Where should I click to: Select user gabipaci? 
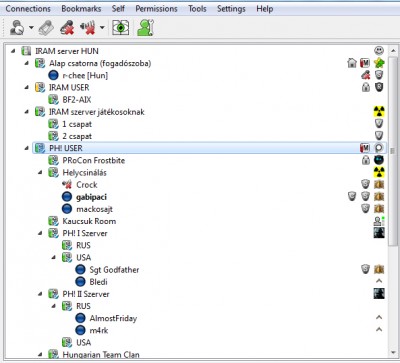point(91,197)
